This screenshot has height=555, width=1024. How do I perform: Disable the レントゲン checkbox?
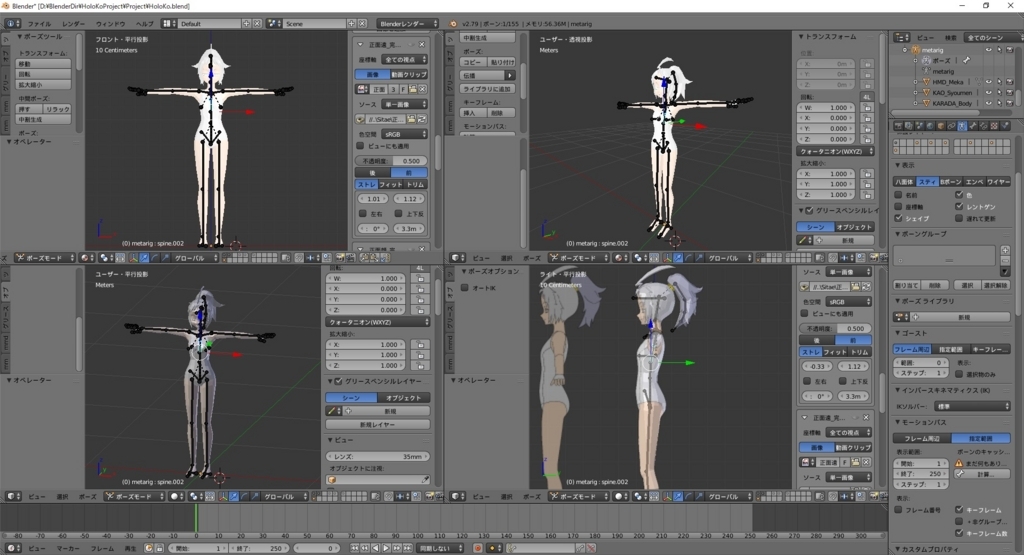(959, 206)
